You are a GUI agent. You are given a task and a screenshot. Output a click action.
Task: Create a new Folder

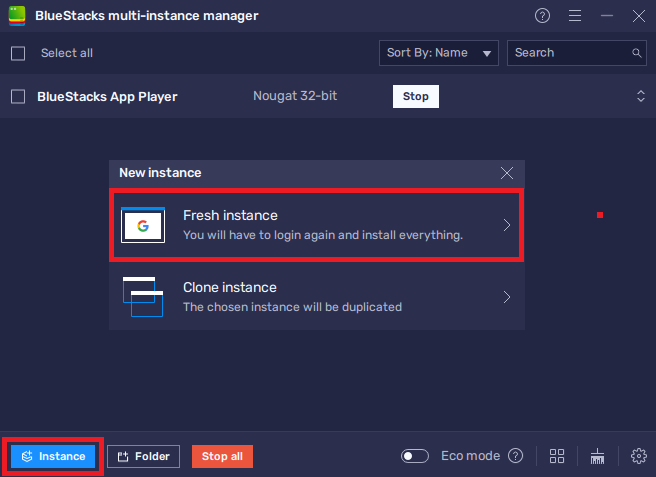coord(144,456)
